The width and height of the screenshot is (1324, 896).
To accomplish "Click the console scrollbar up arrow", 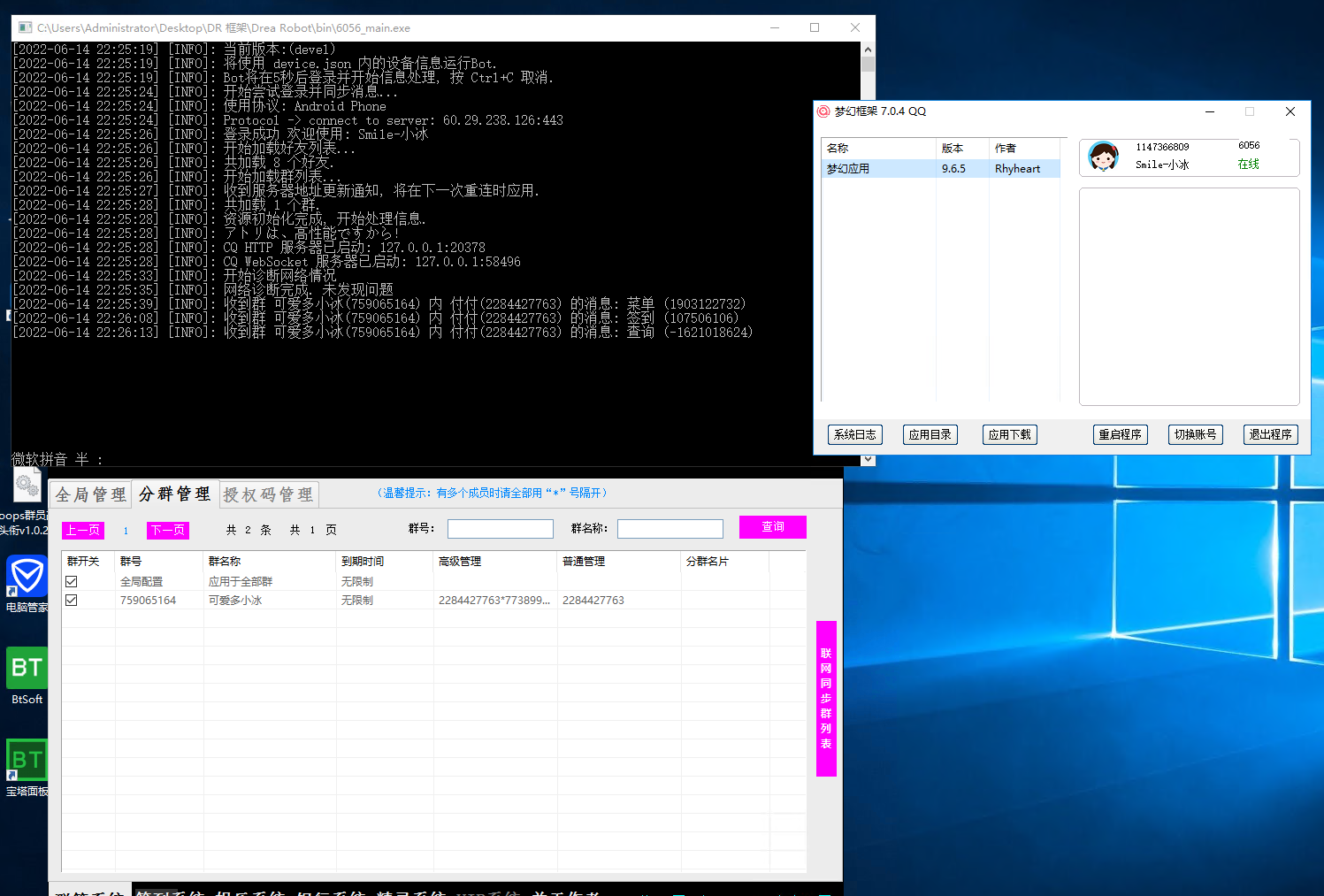I will pyautogui.click(x=868, y=50).
